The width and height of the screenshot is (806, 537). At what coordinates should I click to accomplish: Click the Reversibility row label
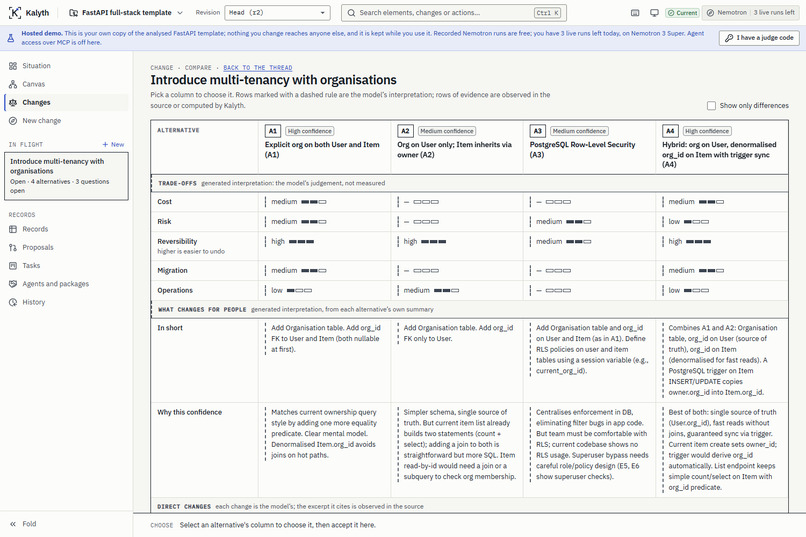point(177,242)
